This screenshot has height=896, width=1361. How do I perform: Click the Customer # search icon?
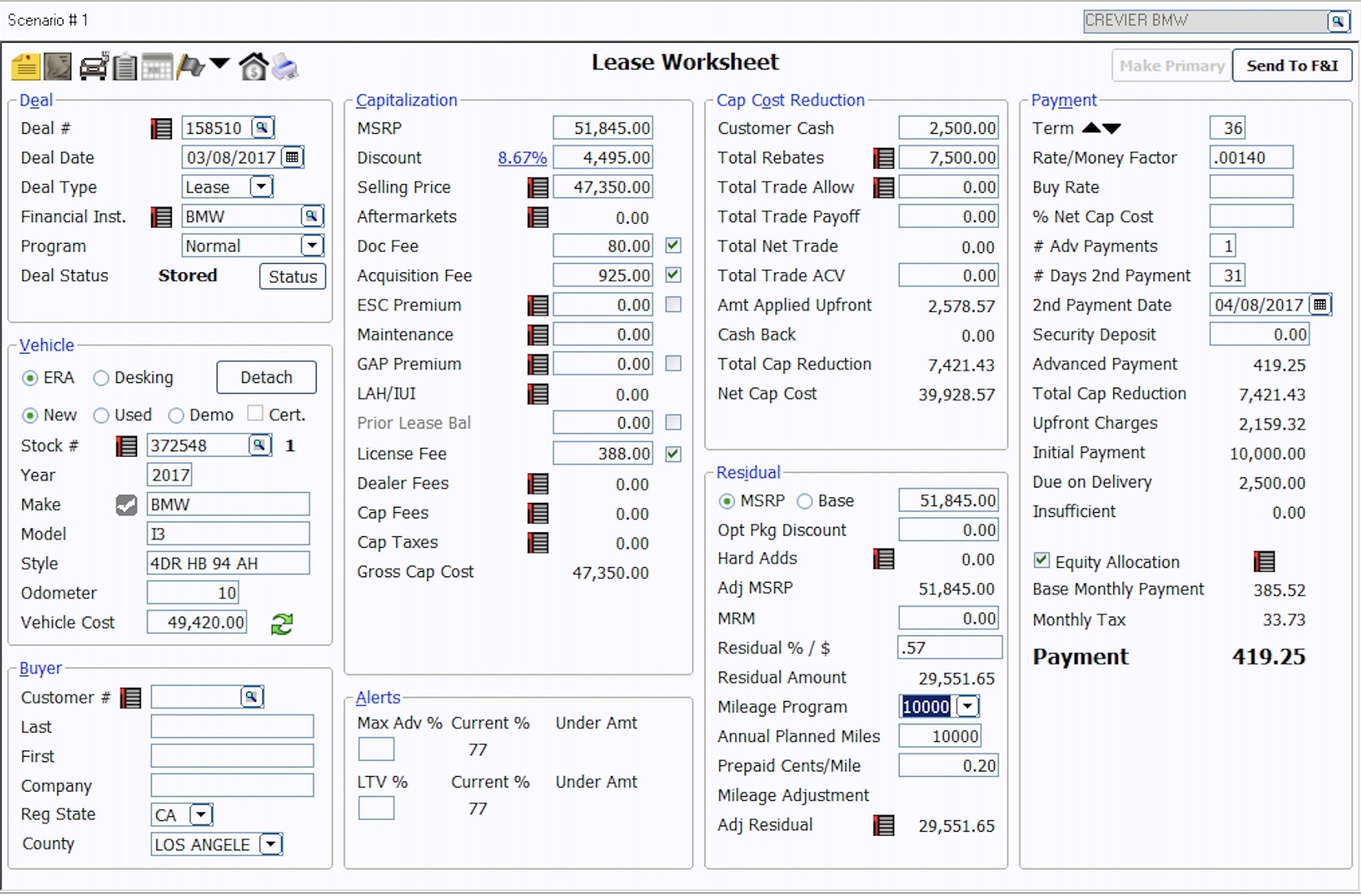[x=252, y=697]
